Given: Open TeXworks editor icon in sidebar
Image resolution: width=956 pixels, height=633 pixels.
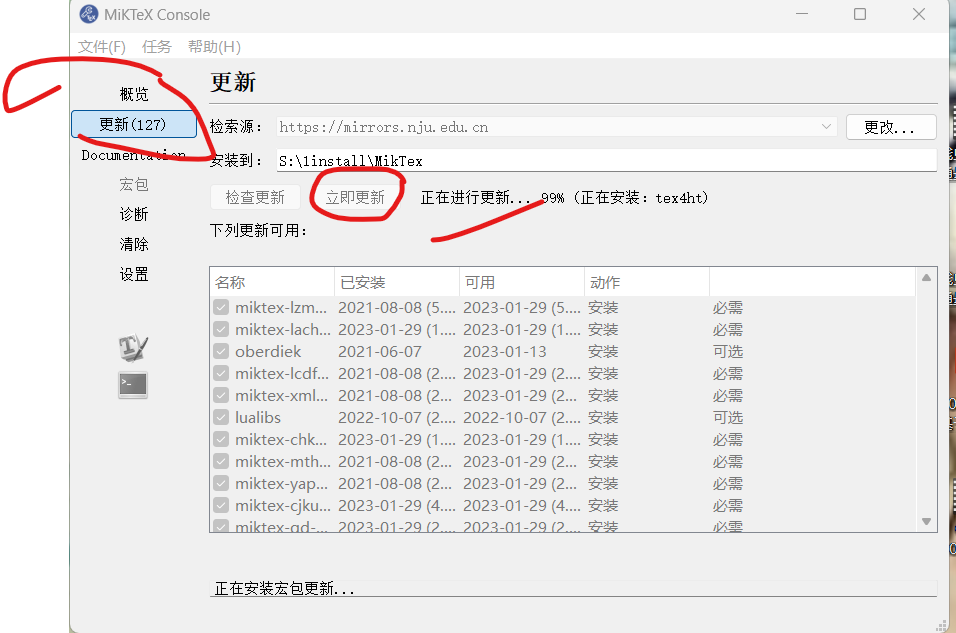Looking at the screenshot, I should tap(133, 348).
